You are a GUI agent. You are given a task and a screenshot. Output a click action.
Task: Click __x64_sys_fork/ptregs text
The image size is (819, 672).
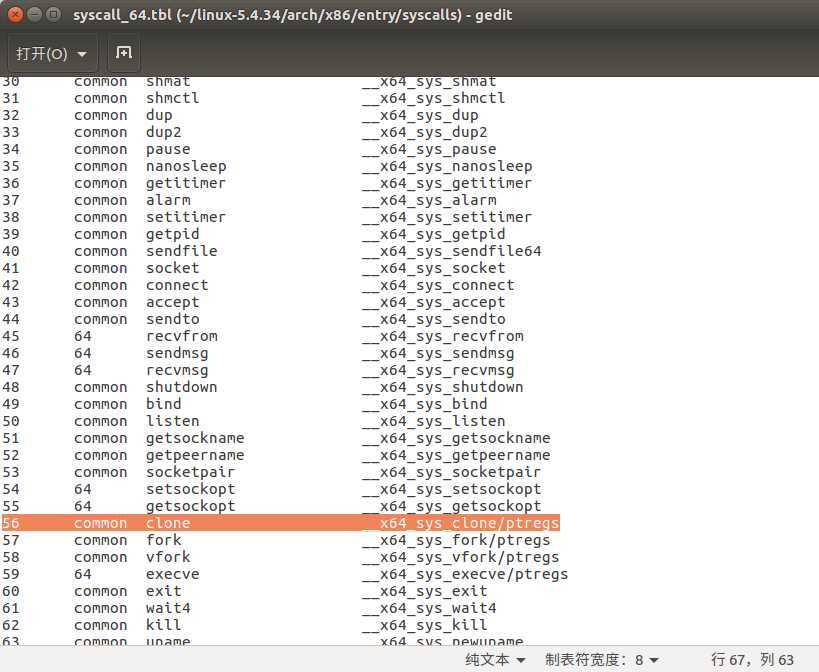click(x=456, y=540)
